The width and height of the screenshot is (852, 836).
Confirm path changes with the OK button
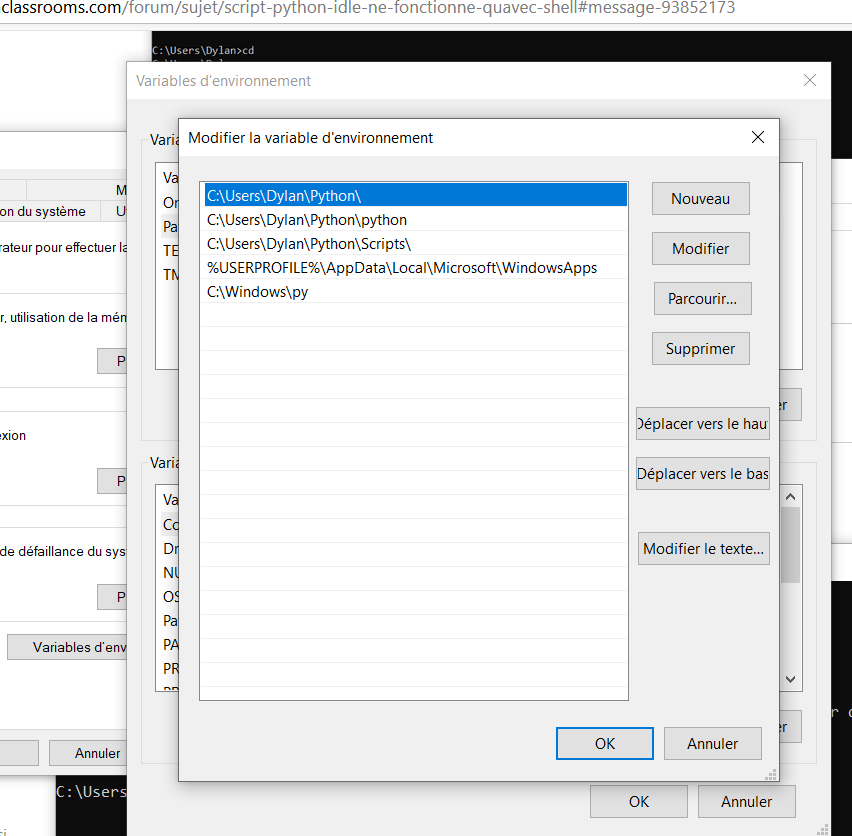click(x=604, y=743)
